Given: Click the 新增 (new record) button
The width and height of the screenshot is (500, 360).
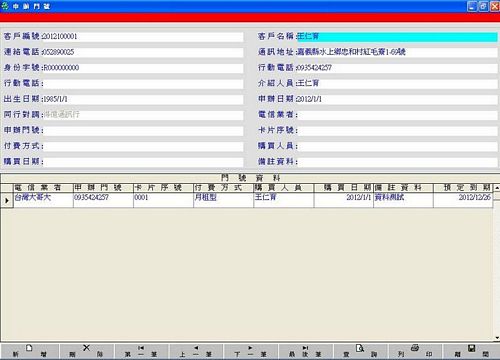Looking at the screenshot, I should tap(29, 351).
